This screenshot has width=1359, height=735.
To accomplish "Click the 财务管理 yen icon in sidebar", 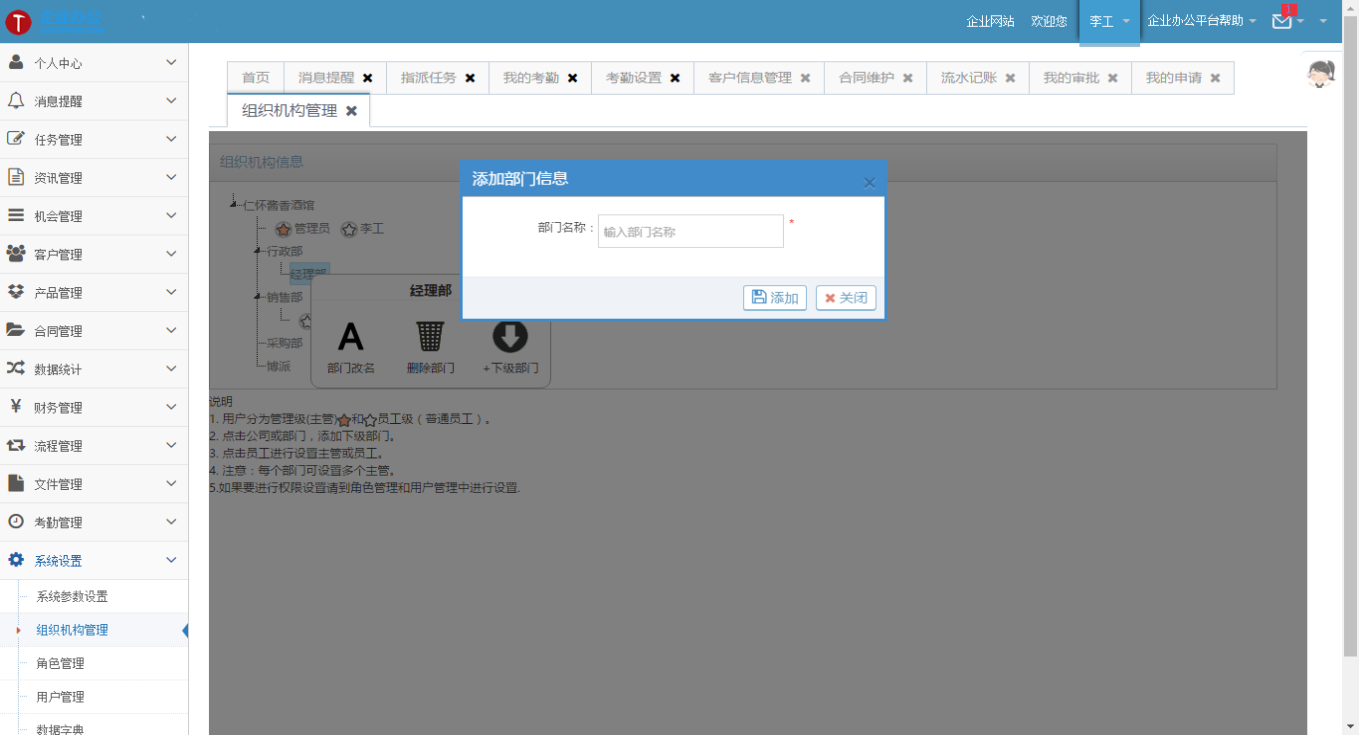I will point(16,407).
